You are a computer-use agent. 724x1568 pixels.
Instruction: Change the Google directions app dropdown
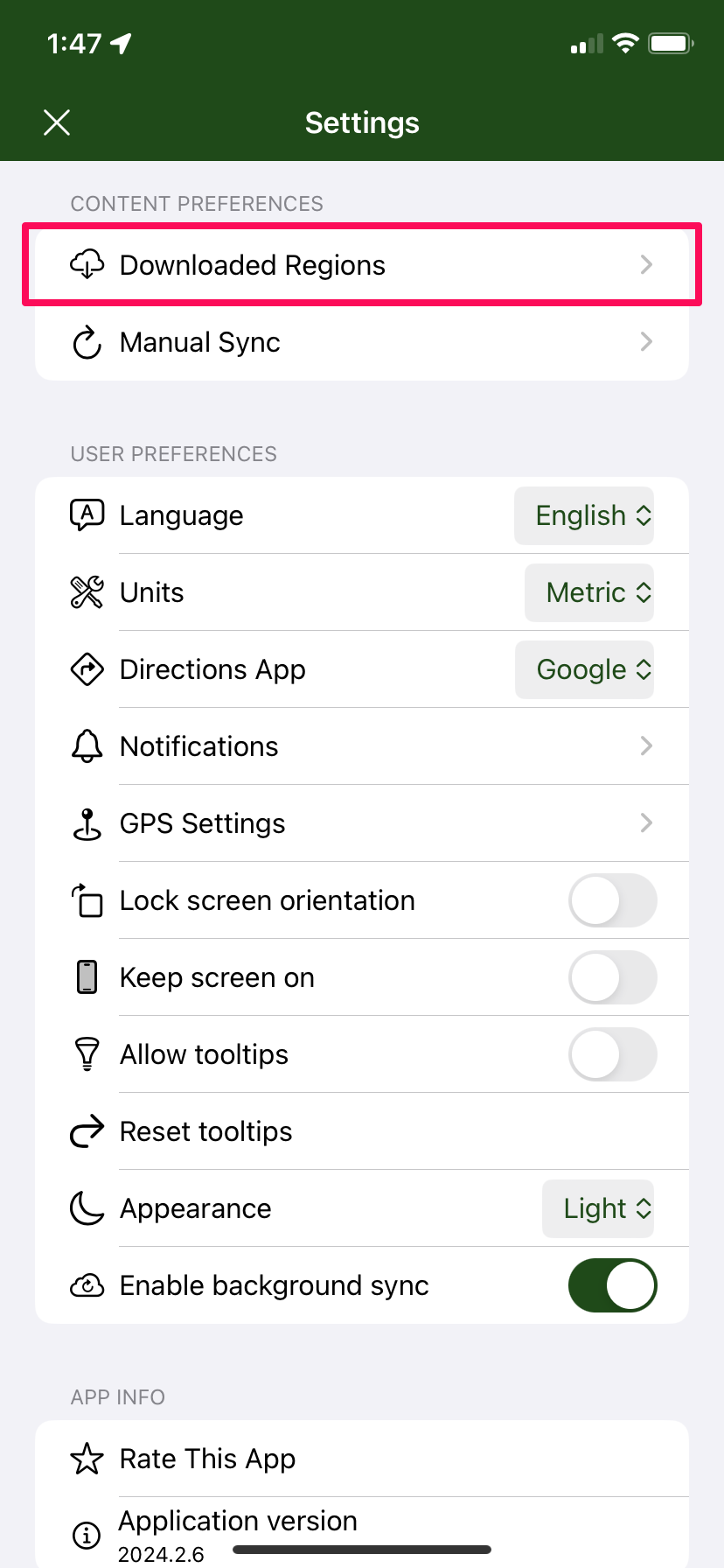584,669
